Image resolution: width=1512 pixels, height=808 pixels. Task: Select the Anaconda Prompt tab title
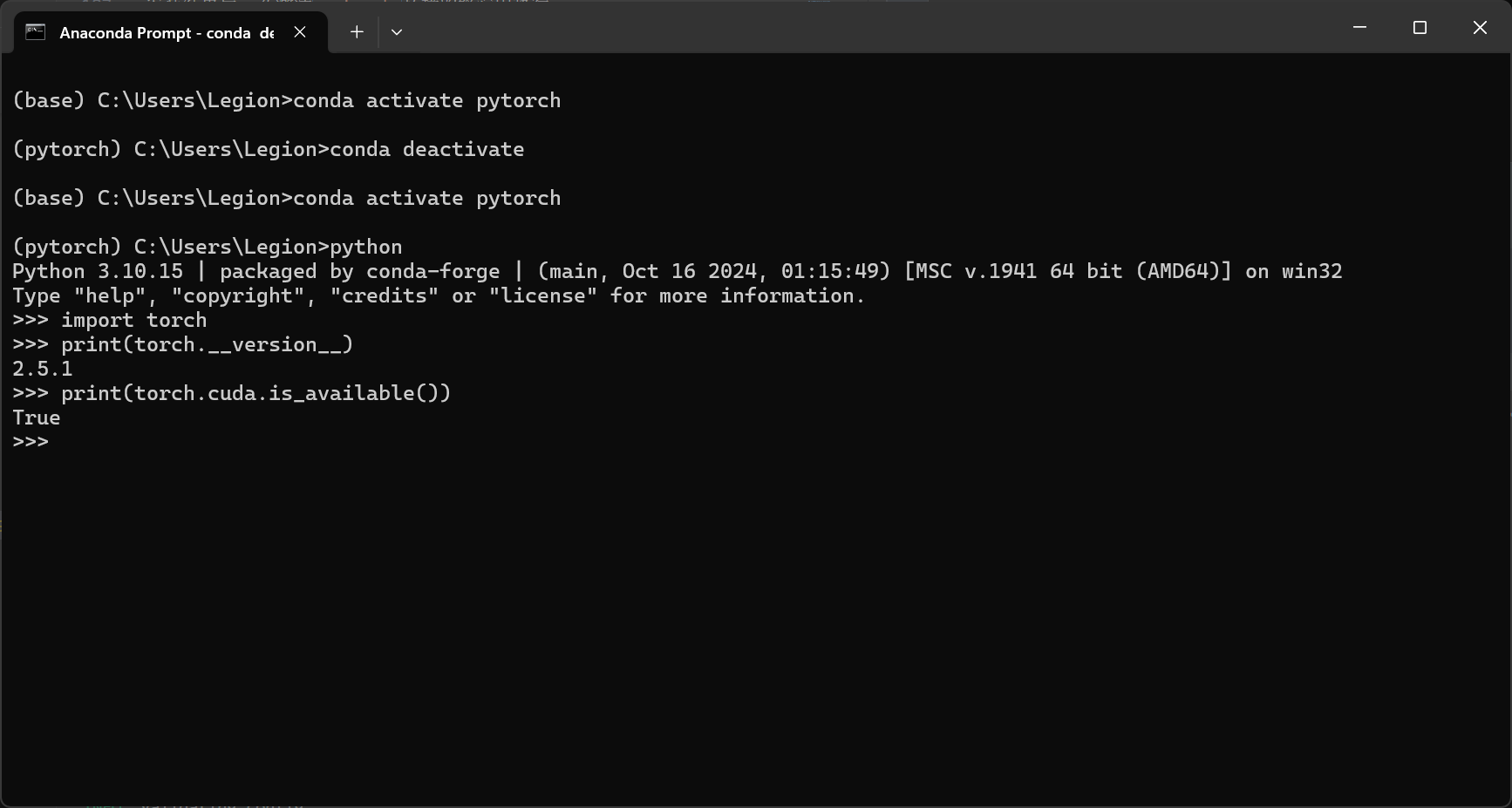[167, 33]
